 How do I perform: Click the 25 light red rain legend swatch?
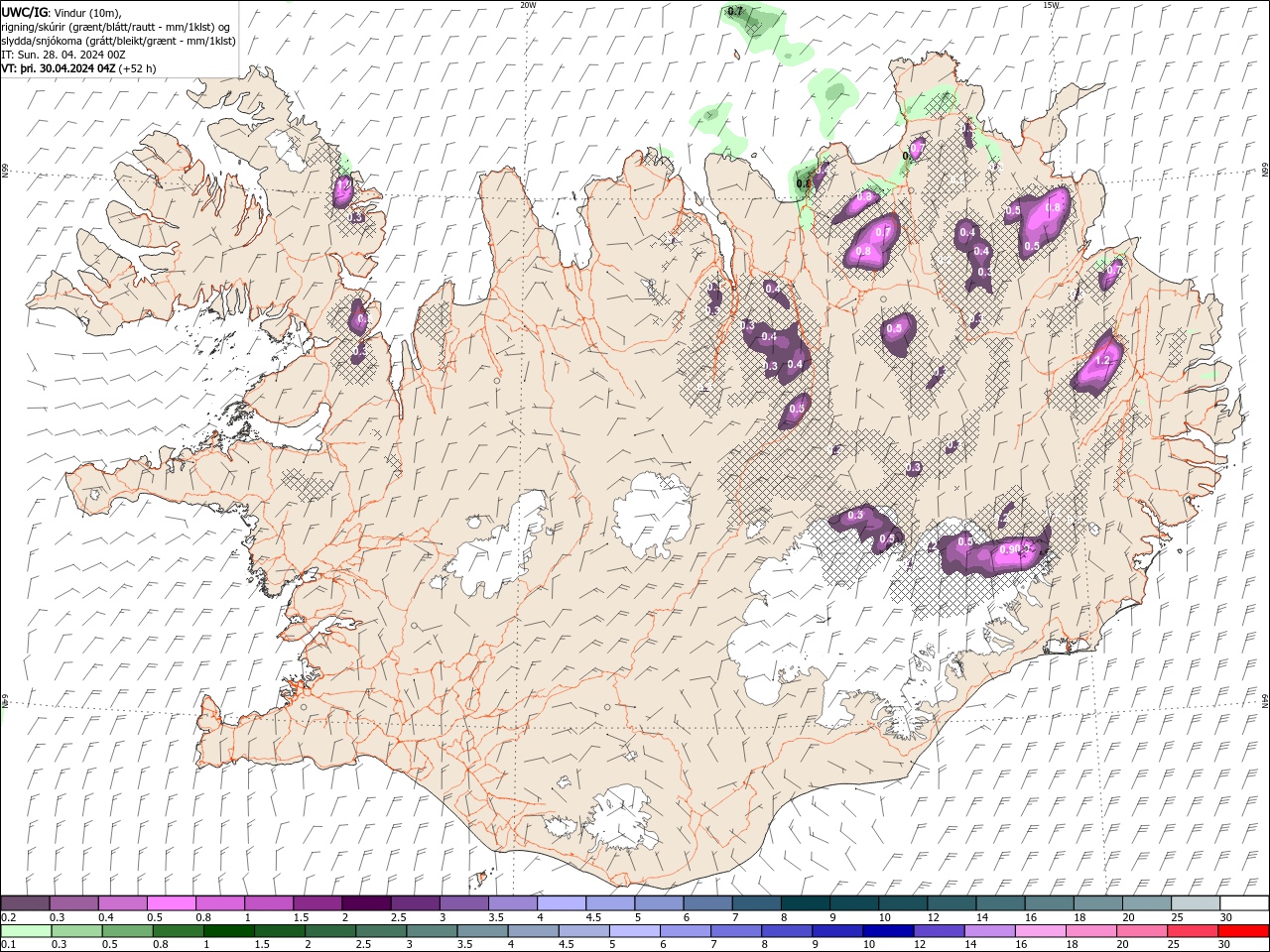pos(1192,931)
